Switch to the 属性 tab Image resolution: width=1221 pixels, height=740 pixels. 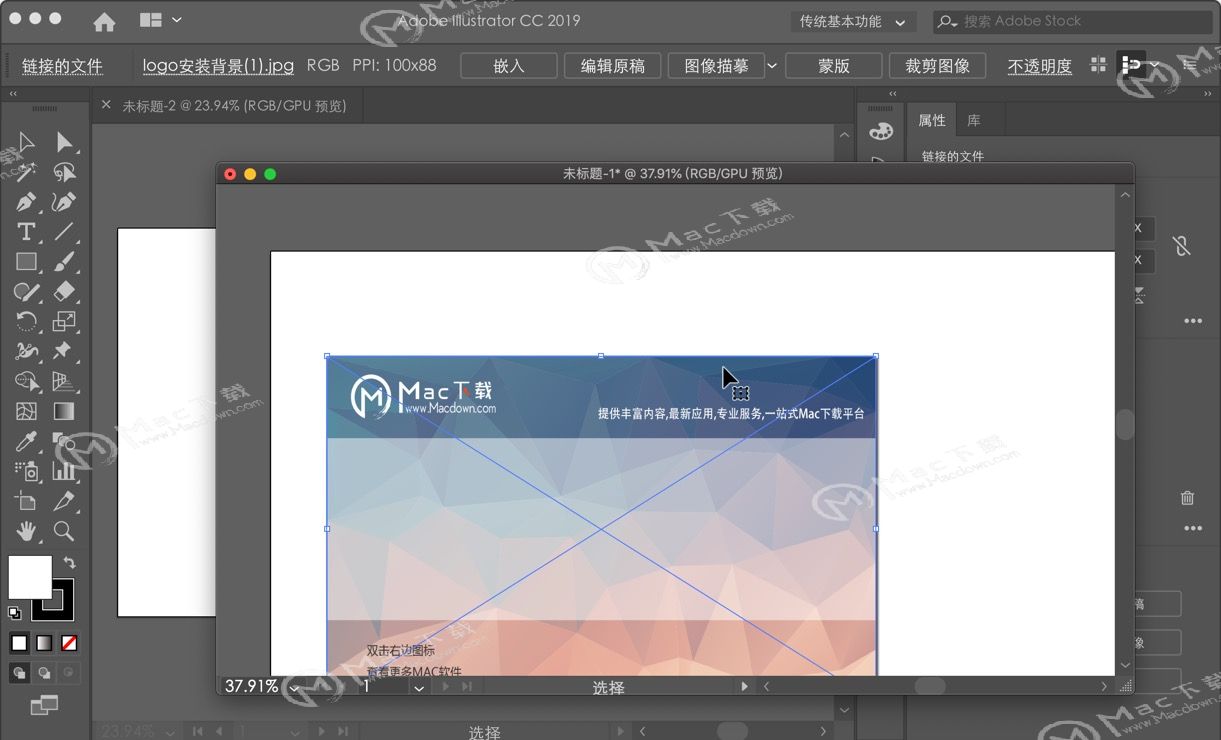[932, 120]
